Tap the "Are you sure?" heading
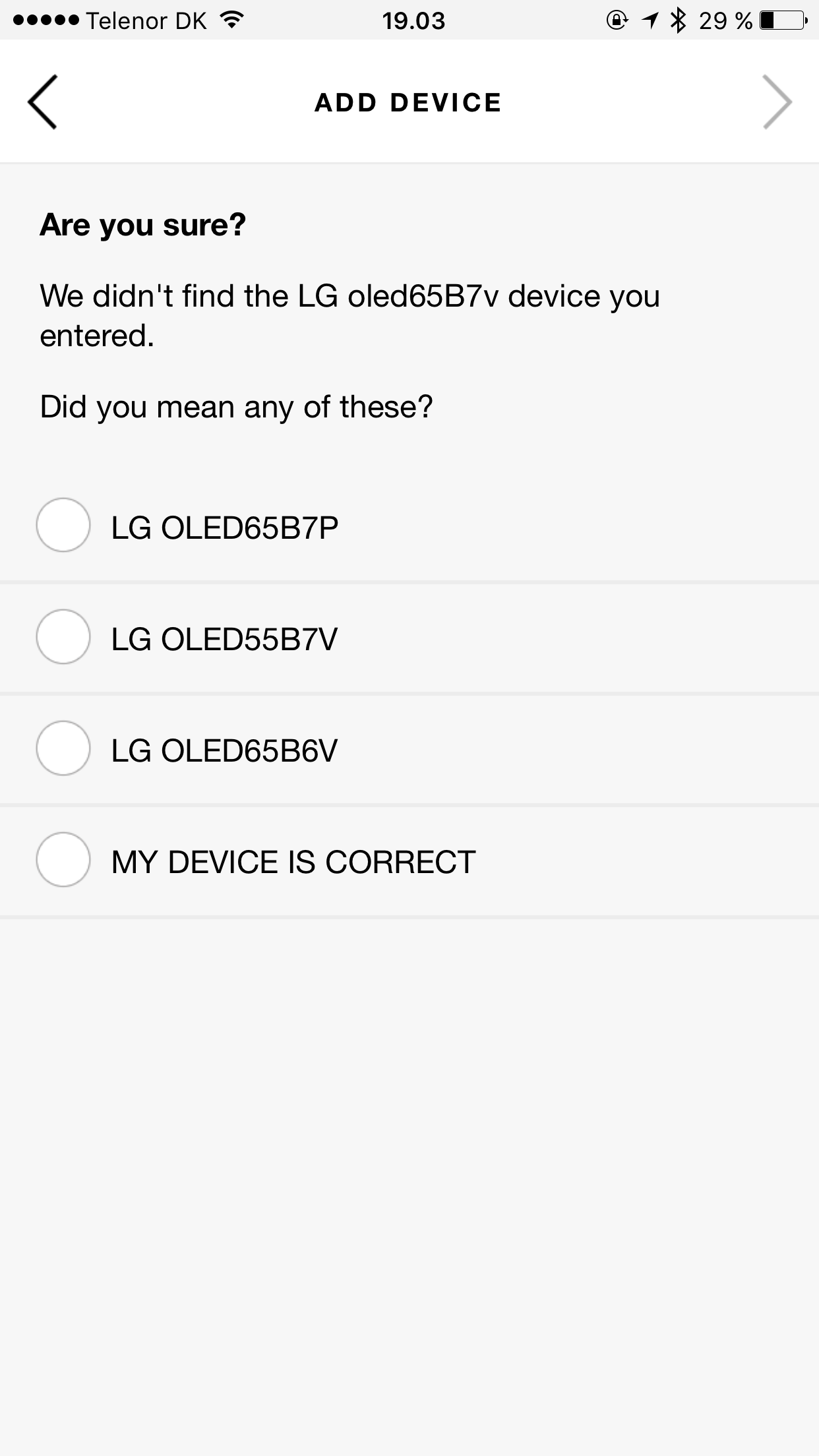 [x=143, y=225]
